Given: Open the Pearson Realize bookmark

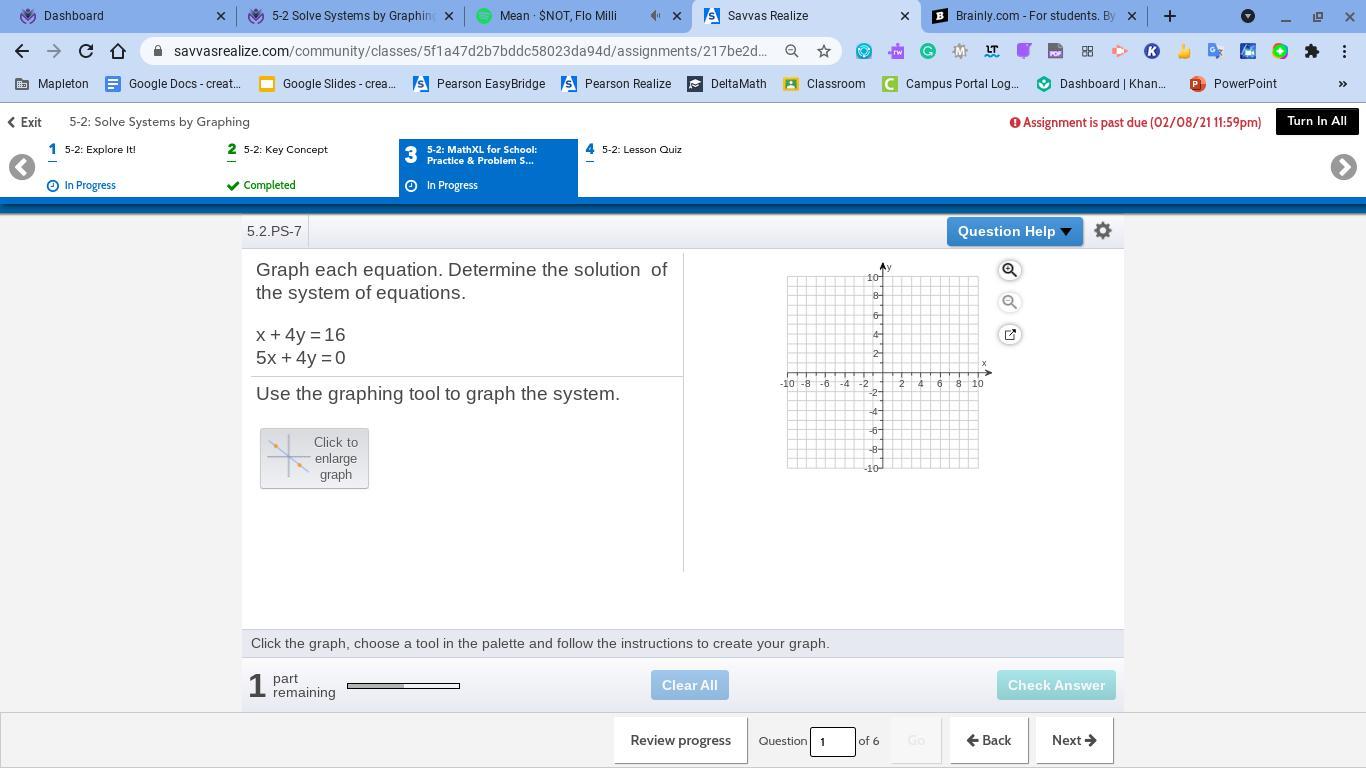Looking at the screenshot, I should 616,84.
